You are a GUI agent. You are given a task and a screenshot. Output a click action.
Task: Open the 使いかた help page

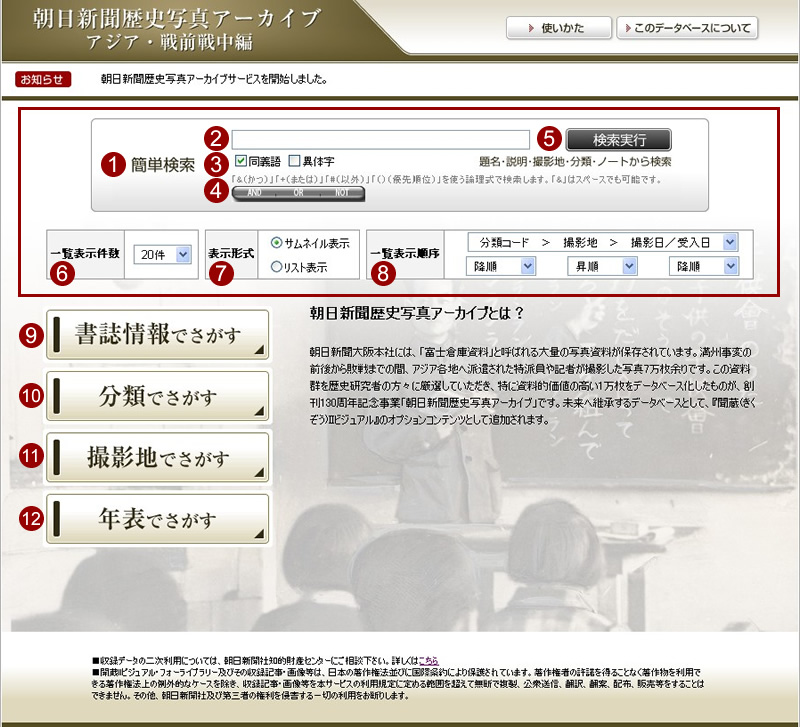(x=558, y=28)
